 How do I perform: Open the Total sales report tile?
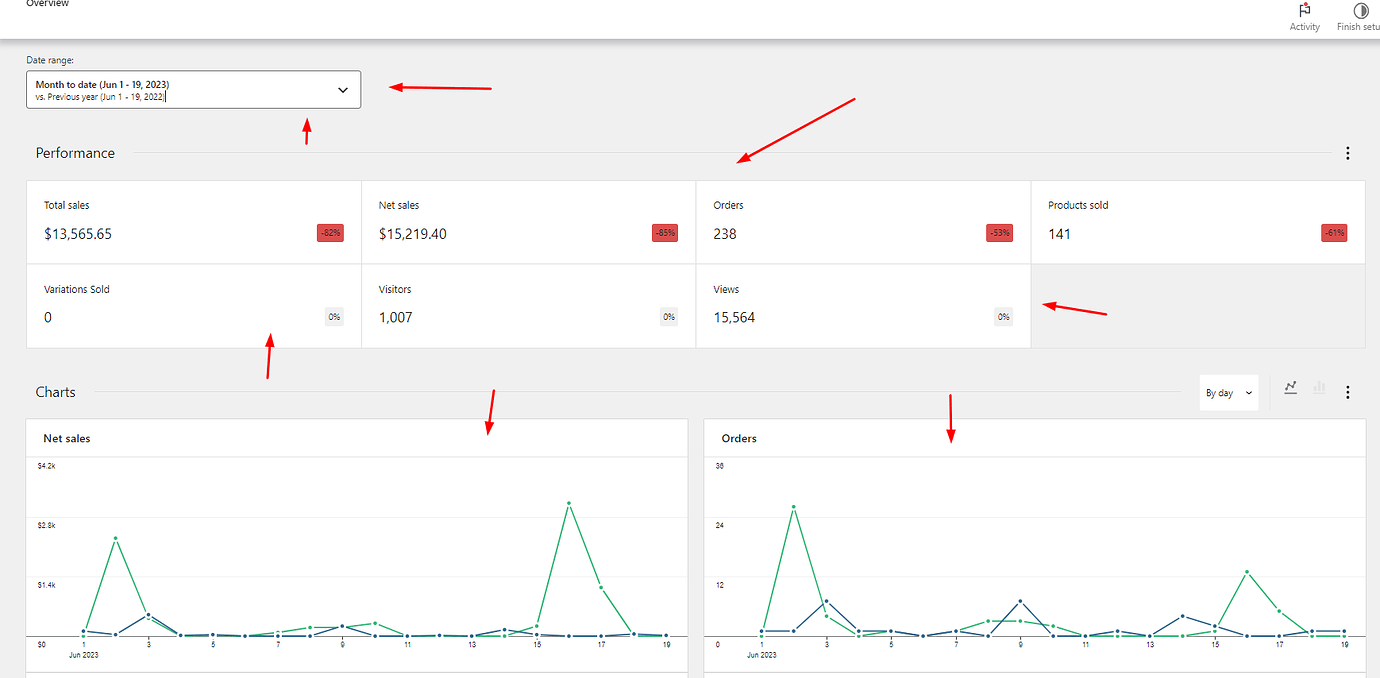[193, 222]
